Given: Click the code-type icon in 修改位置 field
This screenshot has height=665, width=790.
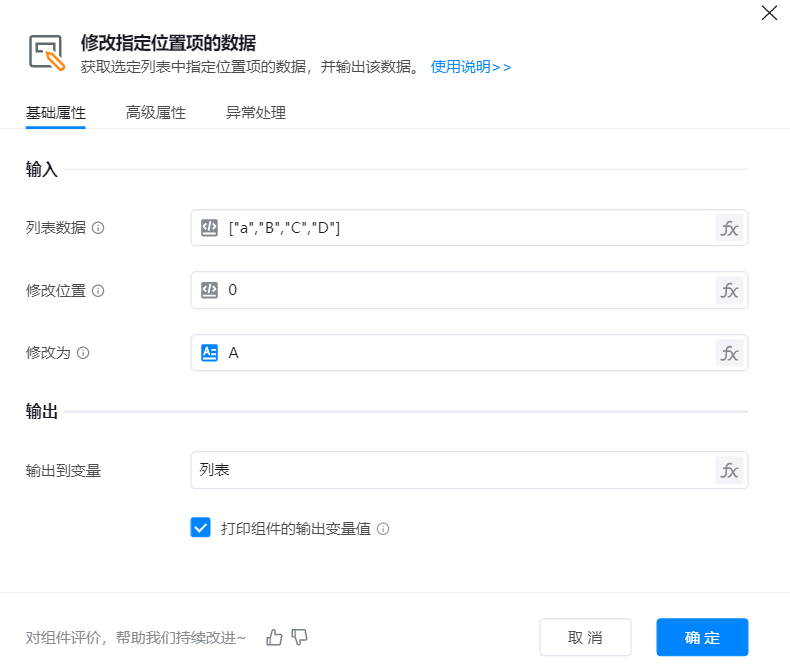Looking at the screenshot, I should coord(209,291).
